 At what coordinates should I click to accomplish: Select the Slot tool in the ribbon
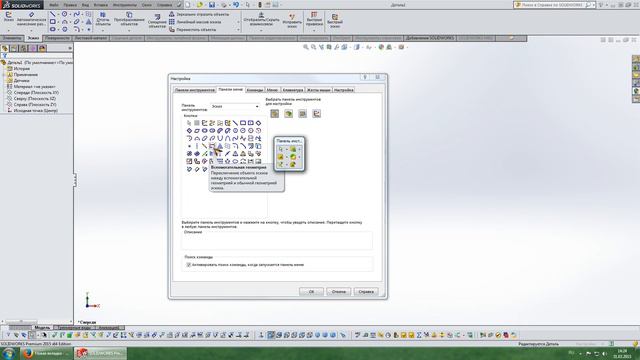pyautogui.click(x=53, y=29)
